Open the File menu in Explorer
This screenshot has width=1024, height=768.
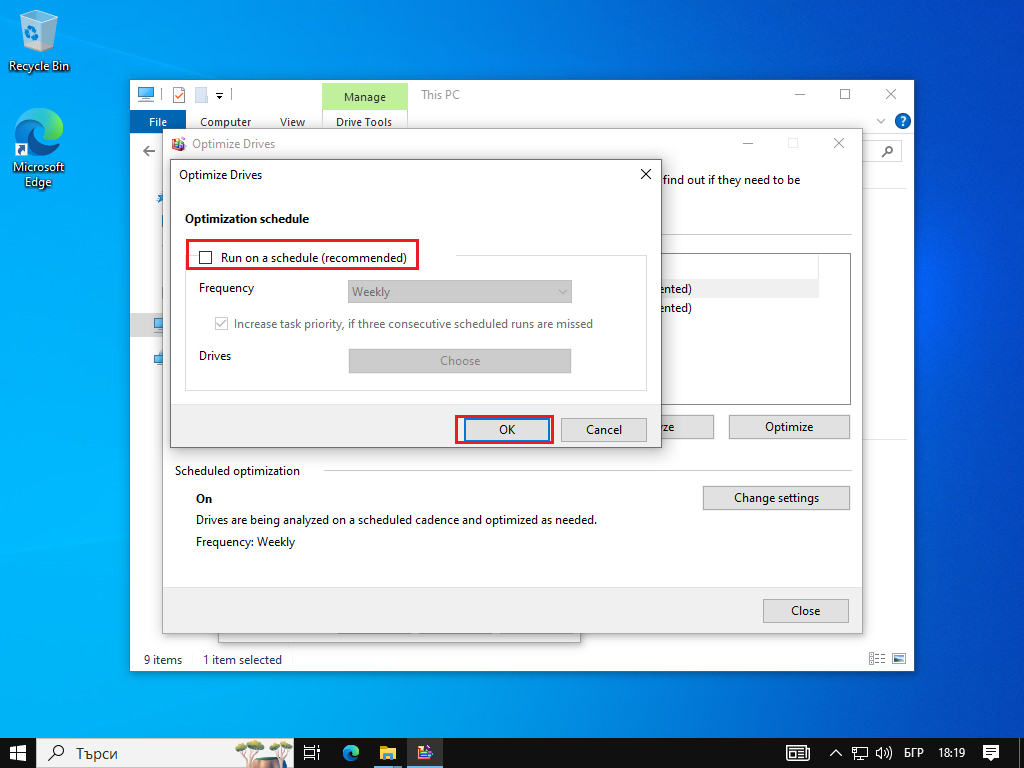click(158, 122)
